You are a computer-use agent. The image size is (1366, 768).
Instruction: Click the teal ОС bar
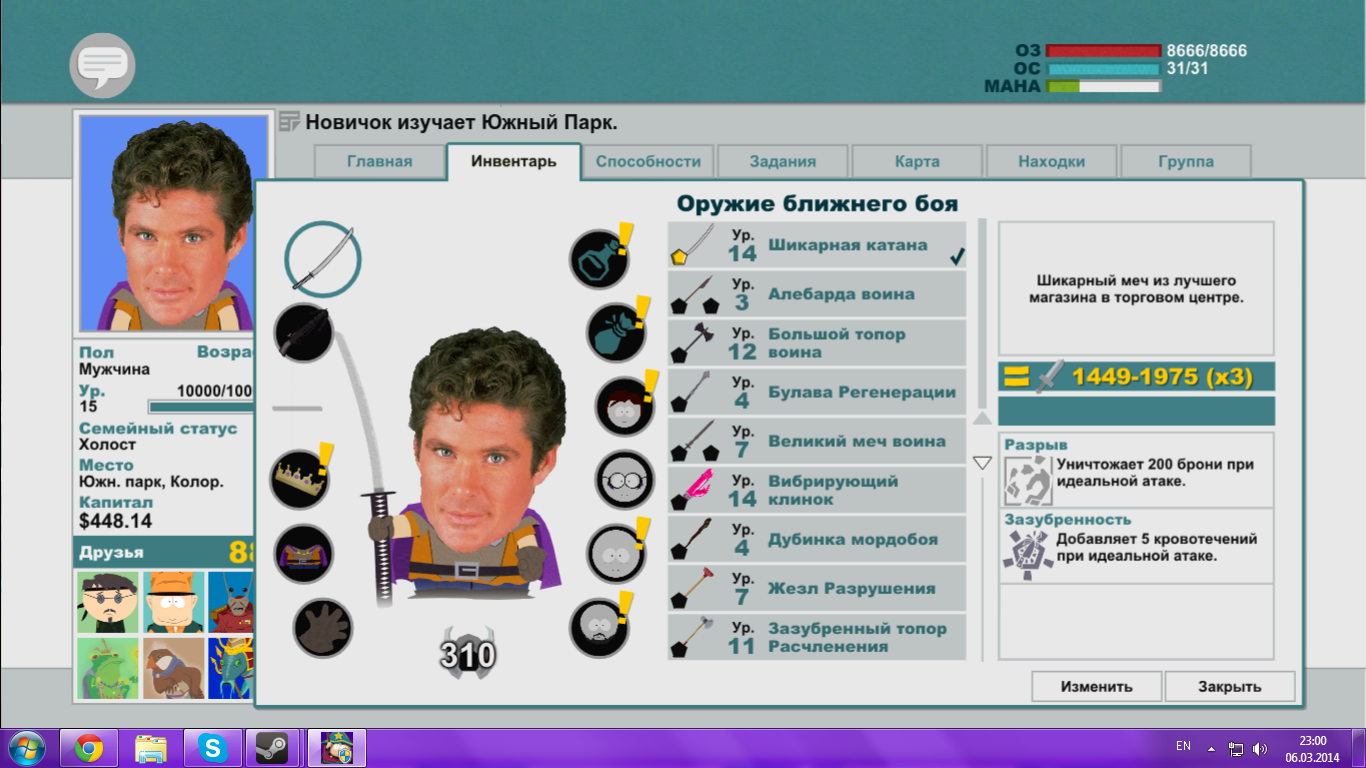(1103, 69)
